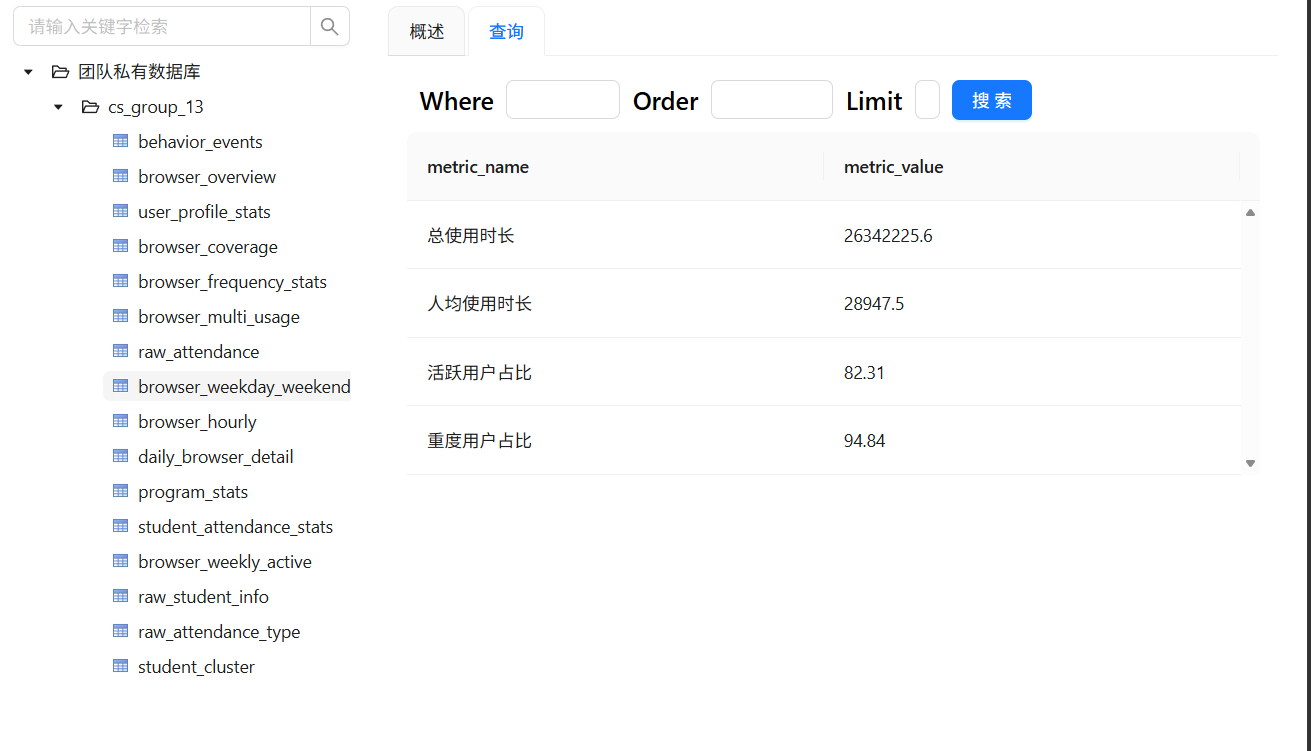Select raw_attendance in the tree
The height and width of the screenshot is (751, 1311).
pos(198,352)
